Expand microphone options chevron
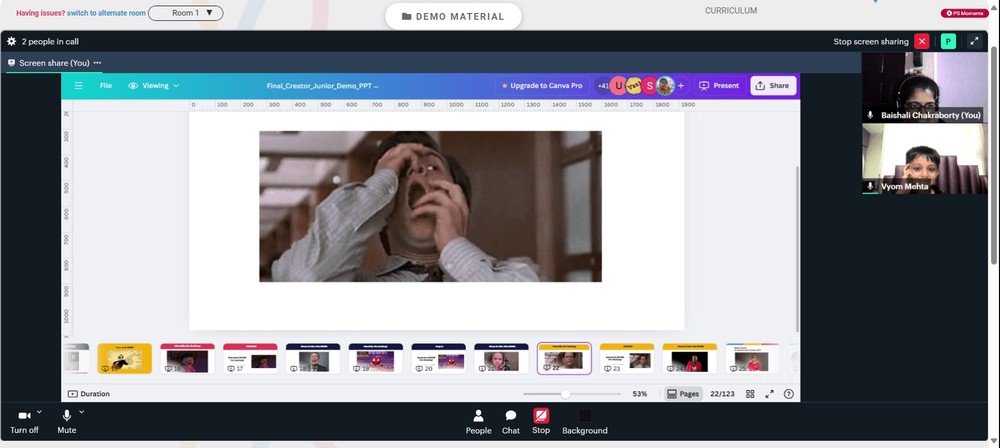Screen dimensions: 1000x448 click(x=81, y=412)
